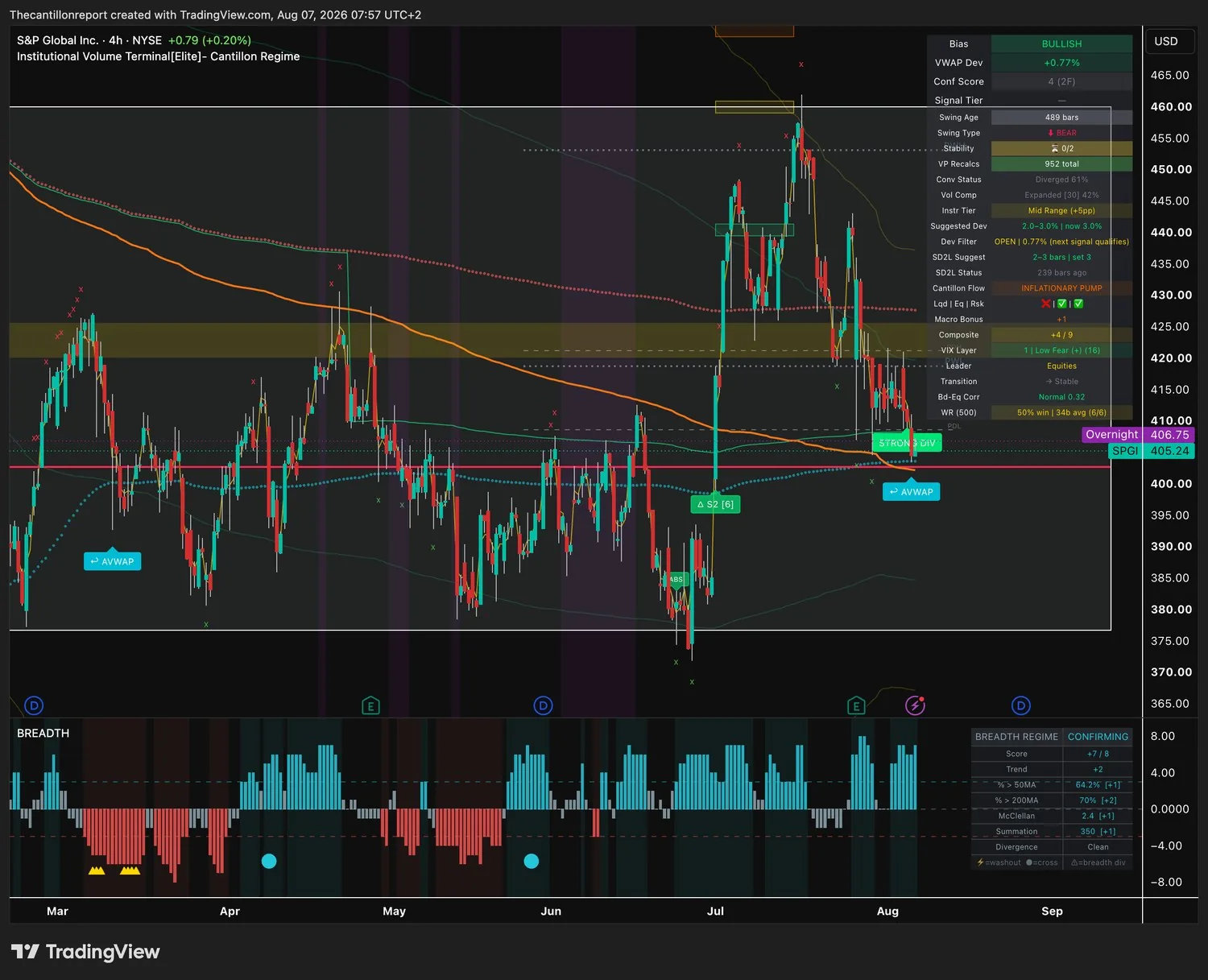
Task: Click the AVWAP label near August
Action: (x=912, y=492)
